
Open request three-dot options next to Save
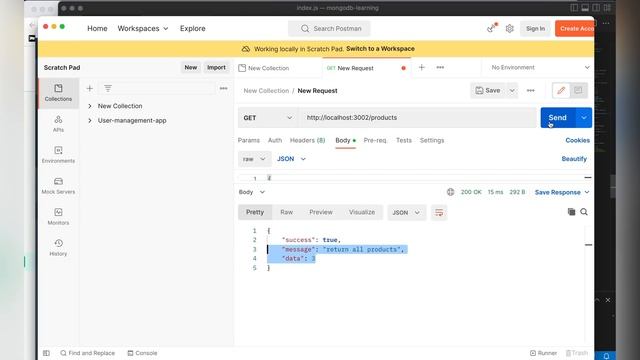coord(531,91)
